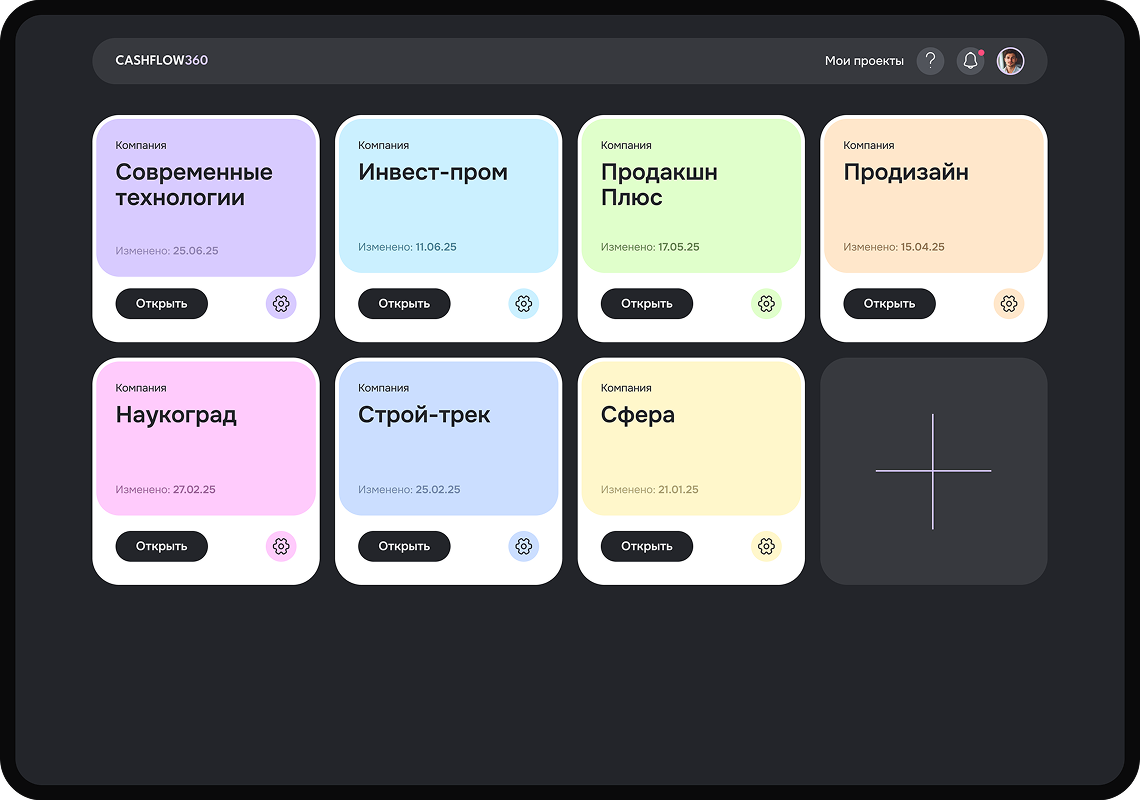Open the Сфера project
Screen dimensions: 1140x800
tap(647, 546)
